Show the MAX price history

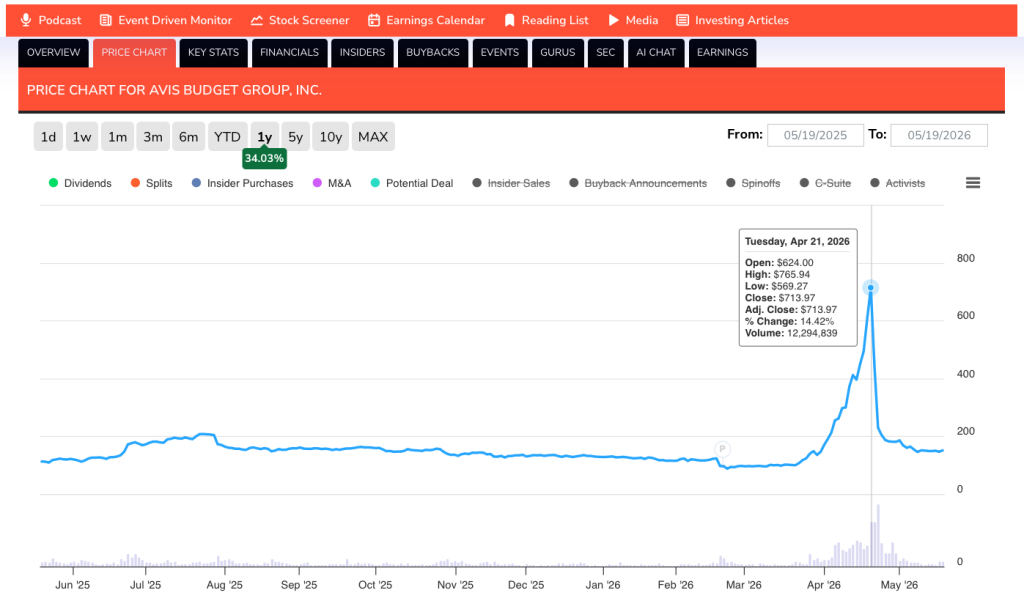pyautogui.click(x=373, y=137)
